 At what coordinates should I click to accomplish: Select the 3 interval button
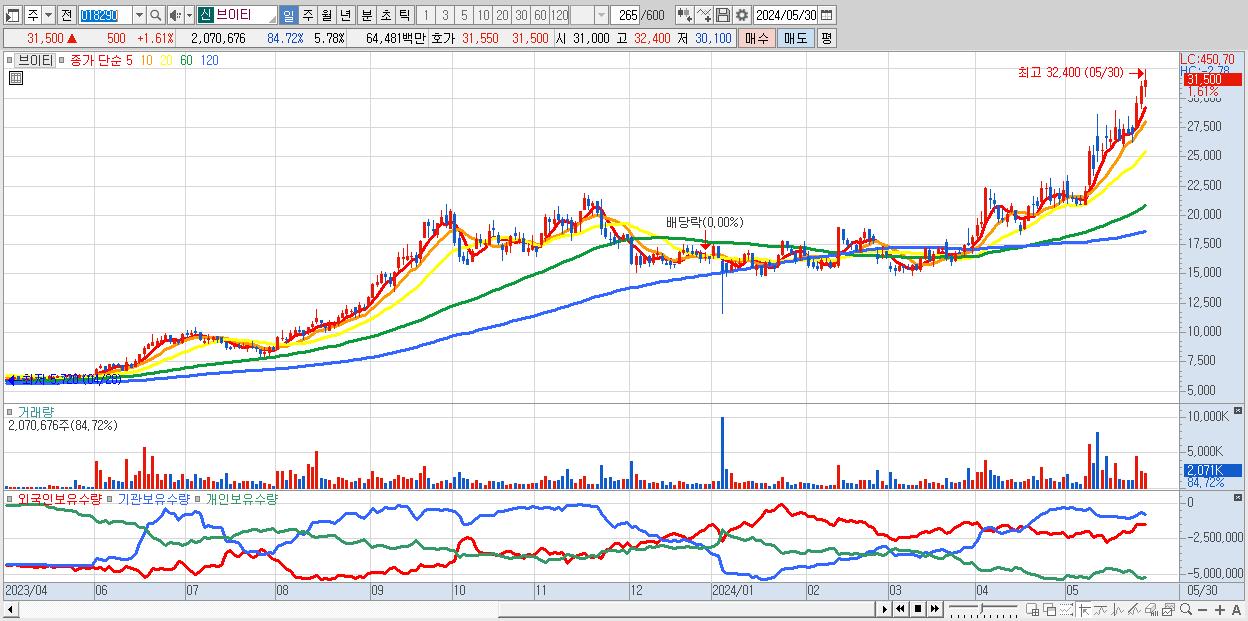click(445, 15)
